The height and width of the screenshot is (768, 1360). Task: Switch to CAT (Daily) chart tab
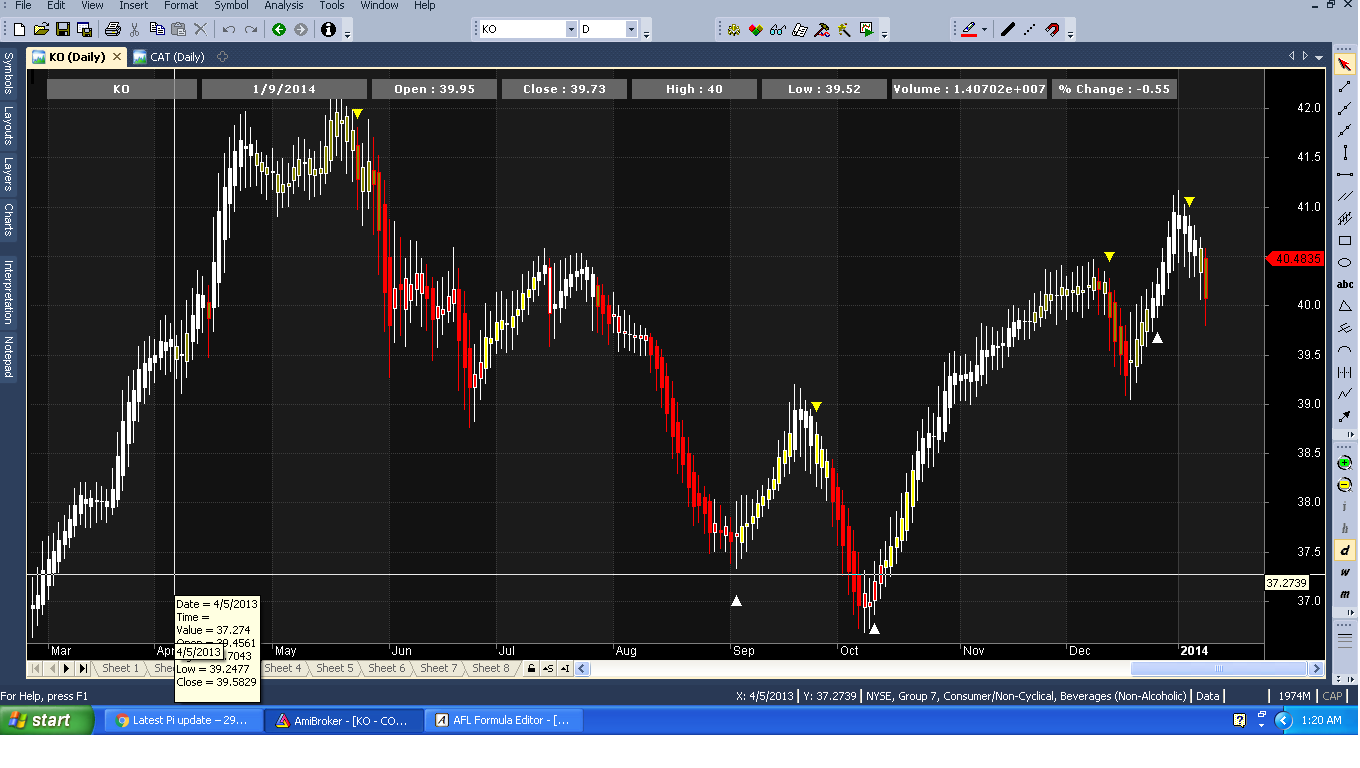pos(169,57)
